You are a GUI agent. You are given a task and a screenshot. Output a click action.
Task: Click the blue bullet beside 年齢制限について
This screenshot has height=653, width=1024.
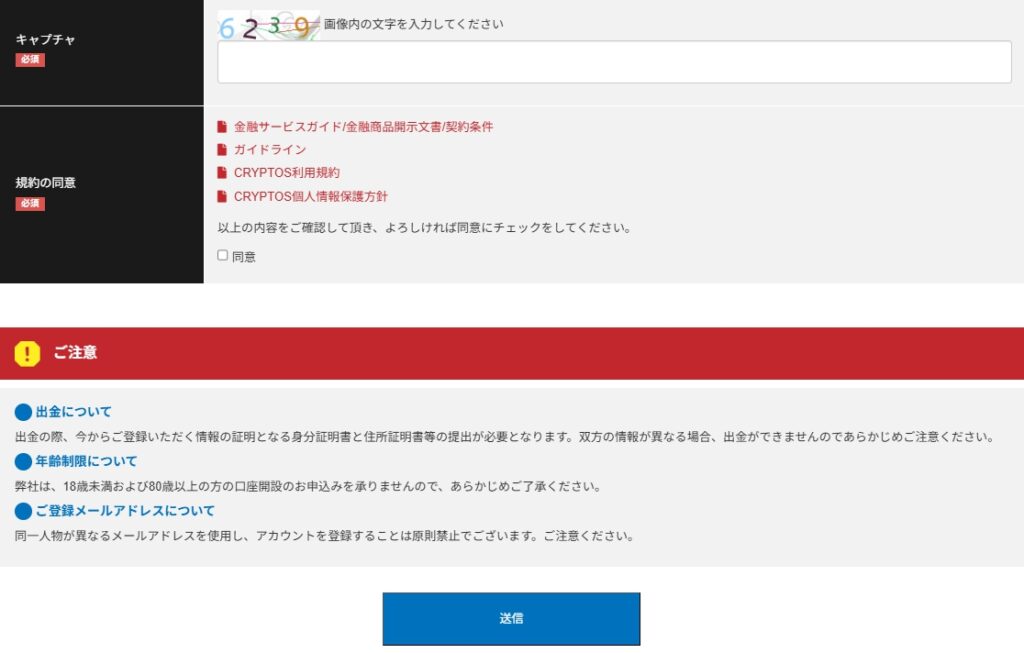(x=24, y=462)
